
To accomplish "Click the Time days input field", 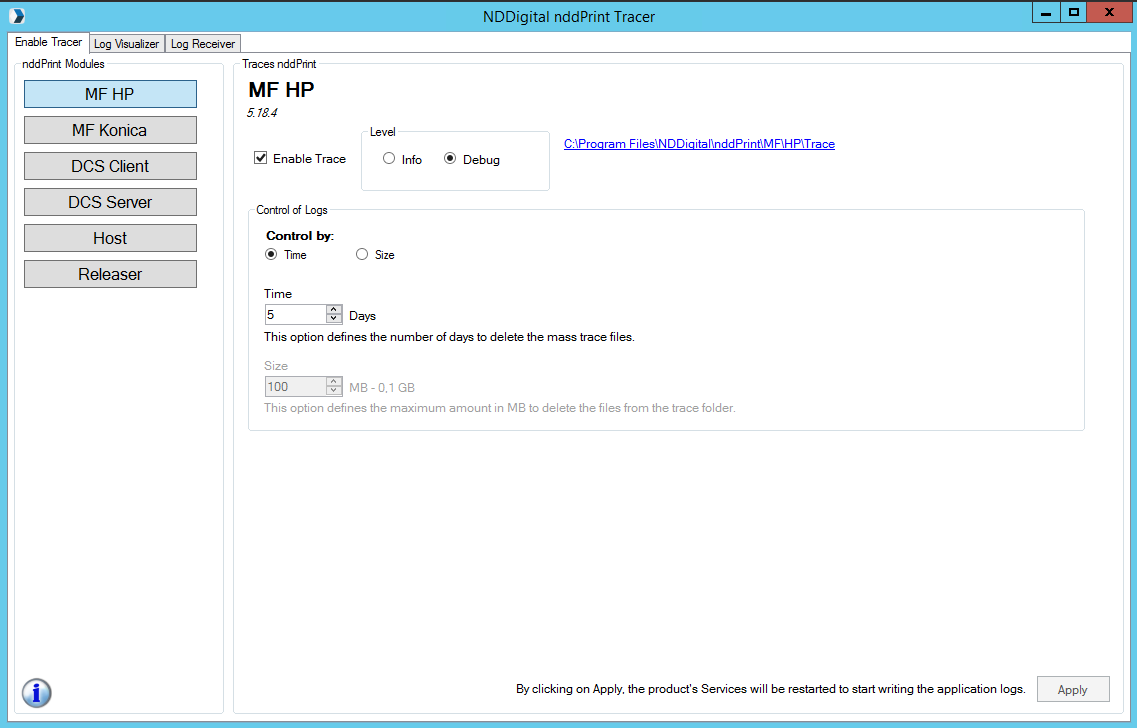I will [295, 314].
